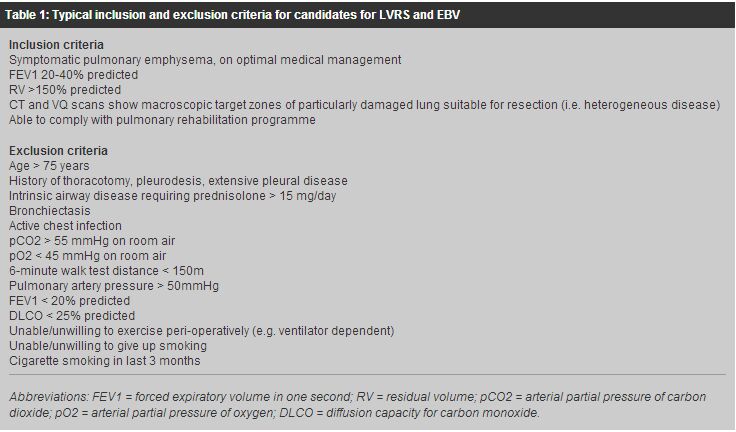736x432 pixels.
Task: Click the Age > 75 years line
Action: [x=49, y=166]
